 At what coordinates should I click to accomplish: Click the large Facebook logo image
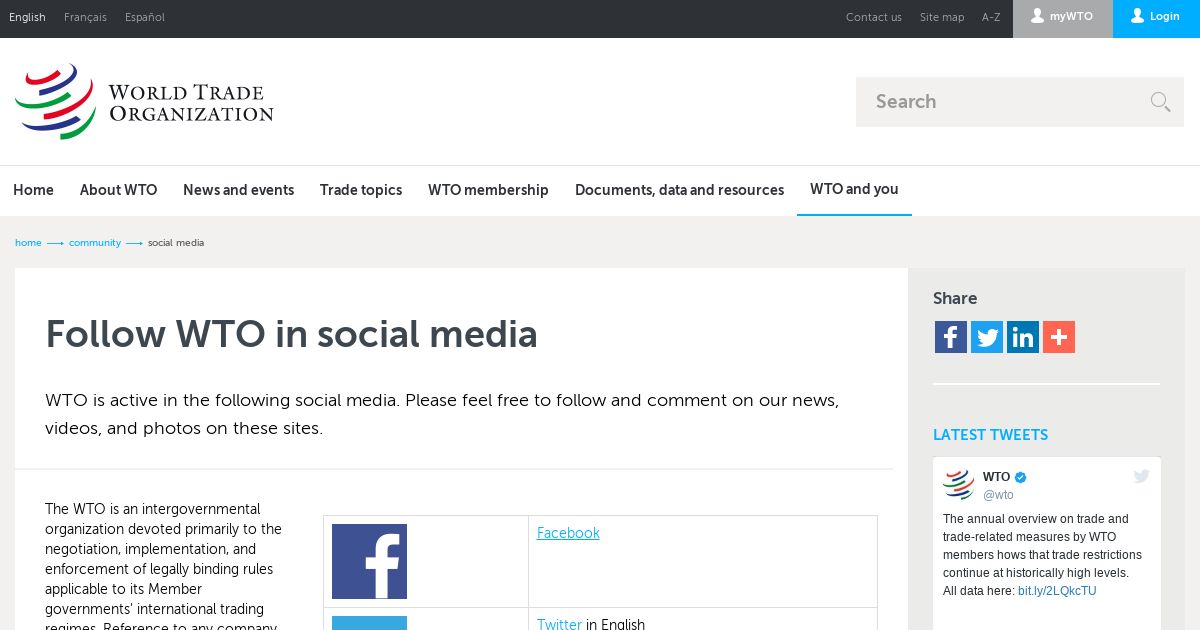click(369, 561)
